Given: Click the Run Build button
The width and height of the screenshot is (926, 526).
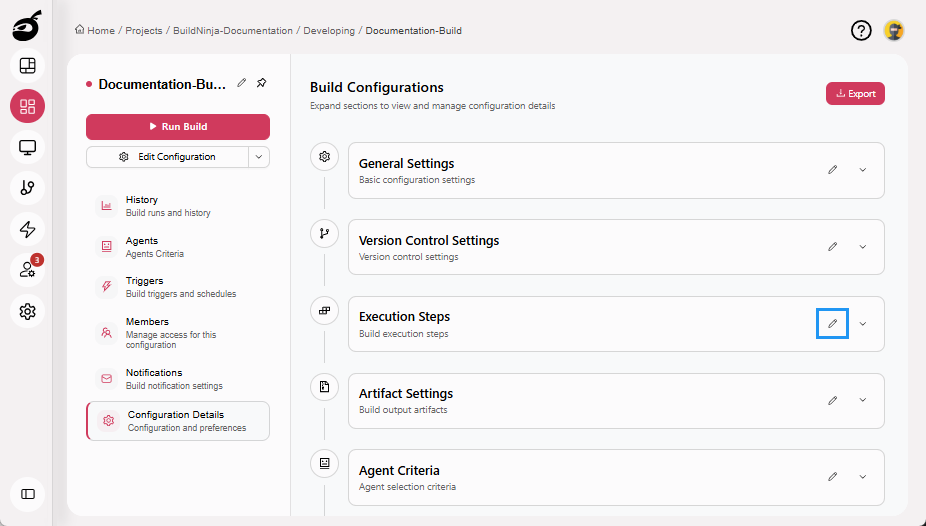Looking at the screenshot, I should (178, 126).
